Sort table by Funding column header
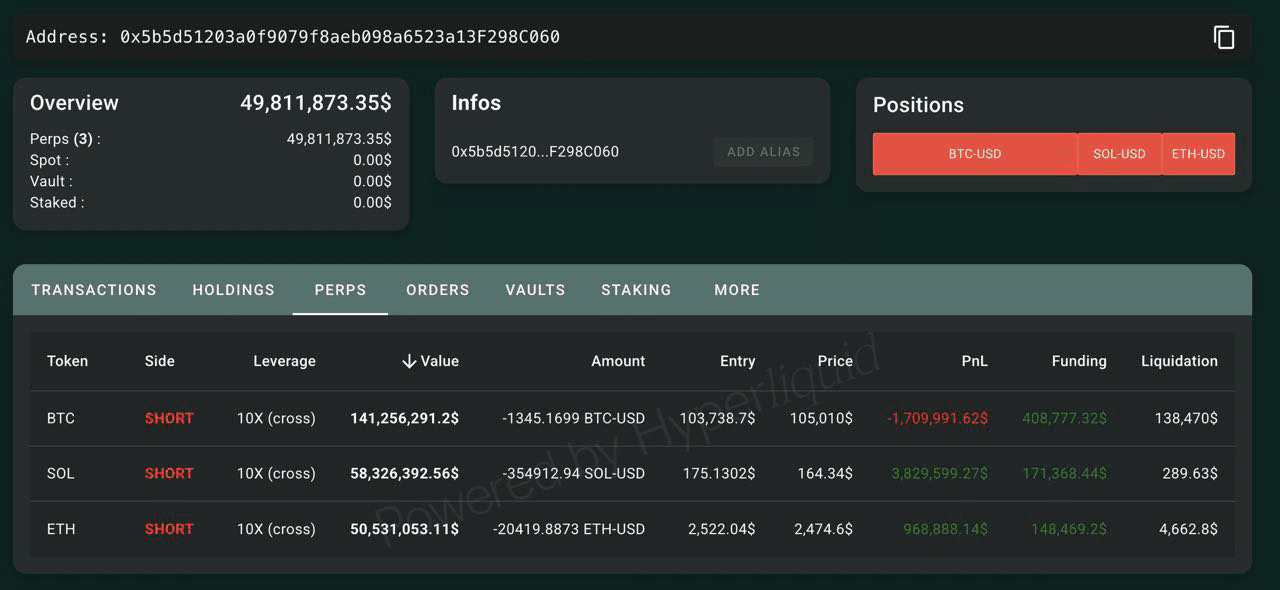1280x590 pixels. click(x=1078, y=361)
